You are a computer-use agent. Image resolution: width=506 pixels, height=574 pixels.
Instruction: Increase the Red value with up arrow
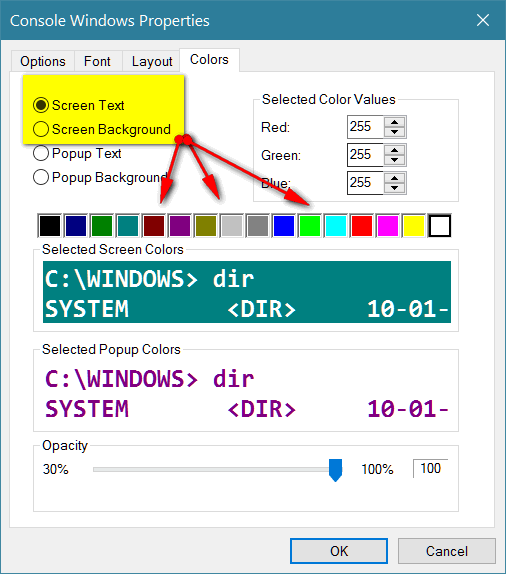pyautogui.click(x=394, y=122)
